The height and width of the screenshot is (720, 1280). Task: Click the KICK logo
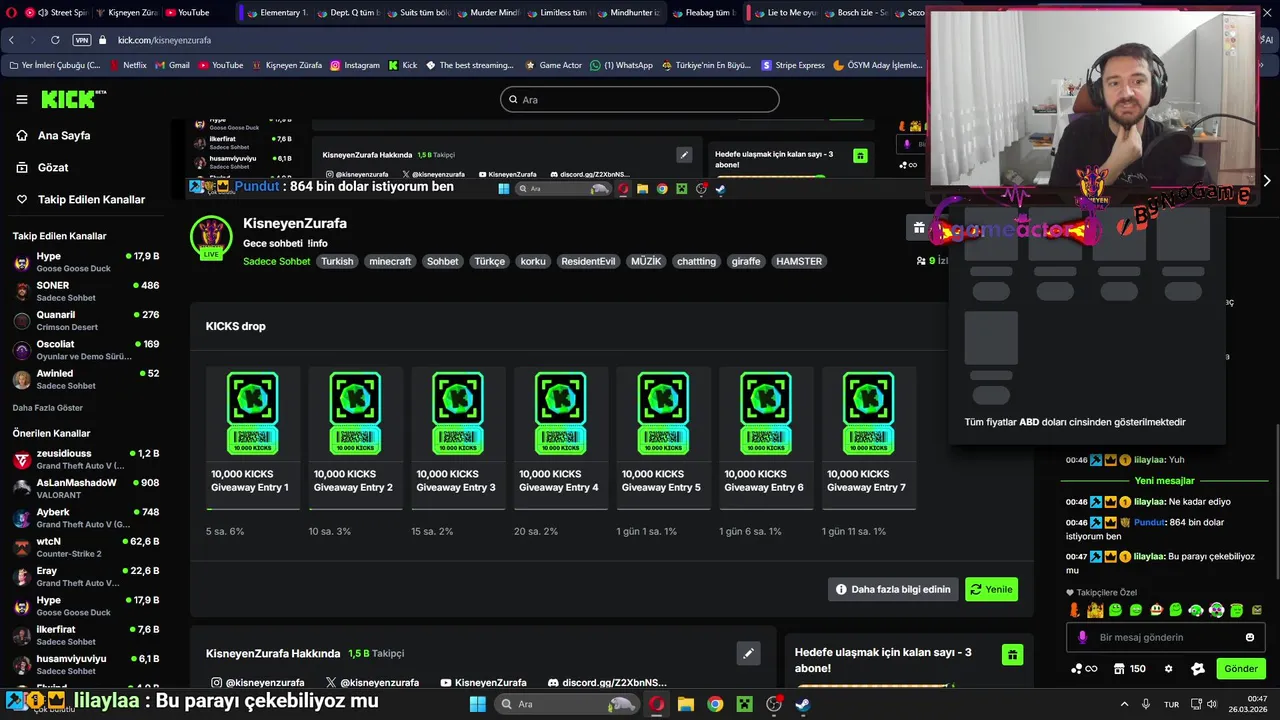click(73, 99)
